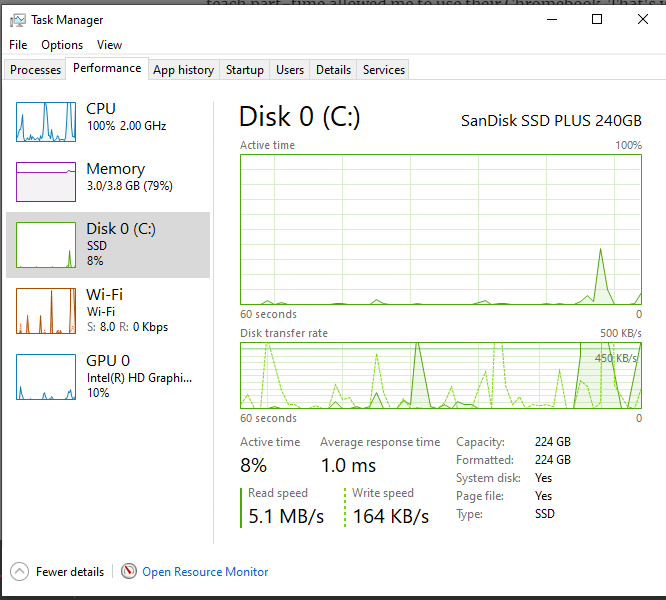666x600 pixels.
Task: Open the Wi-Fi throughput graph thumbnail
Action: (x=46, y=311)
